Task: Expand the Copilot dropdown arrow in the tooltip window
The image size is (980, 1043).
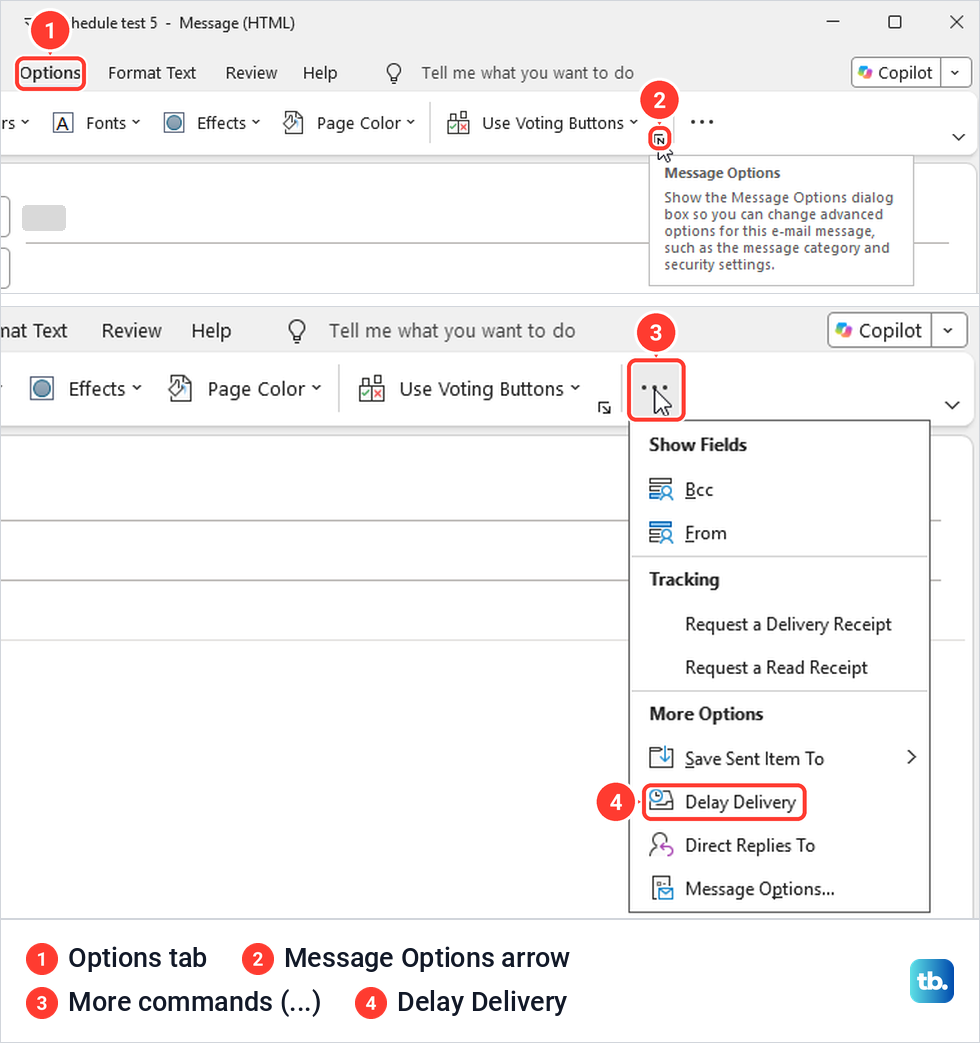Action: (955, 73)
